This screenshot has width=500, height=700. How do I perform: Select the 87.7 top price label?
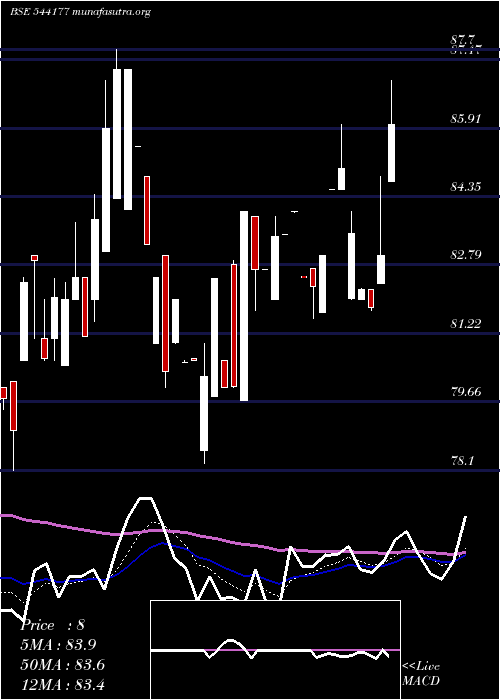(x=463, y=40)
